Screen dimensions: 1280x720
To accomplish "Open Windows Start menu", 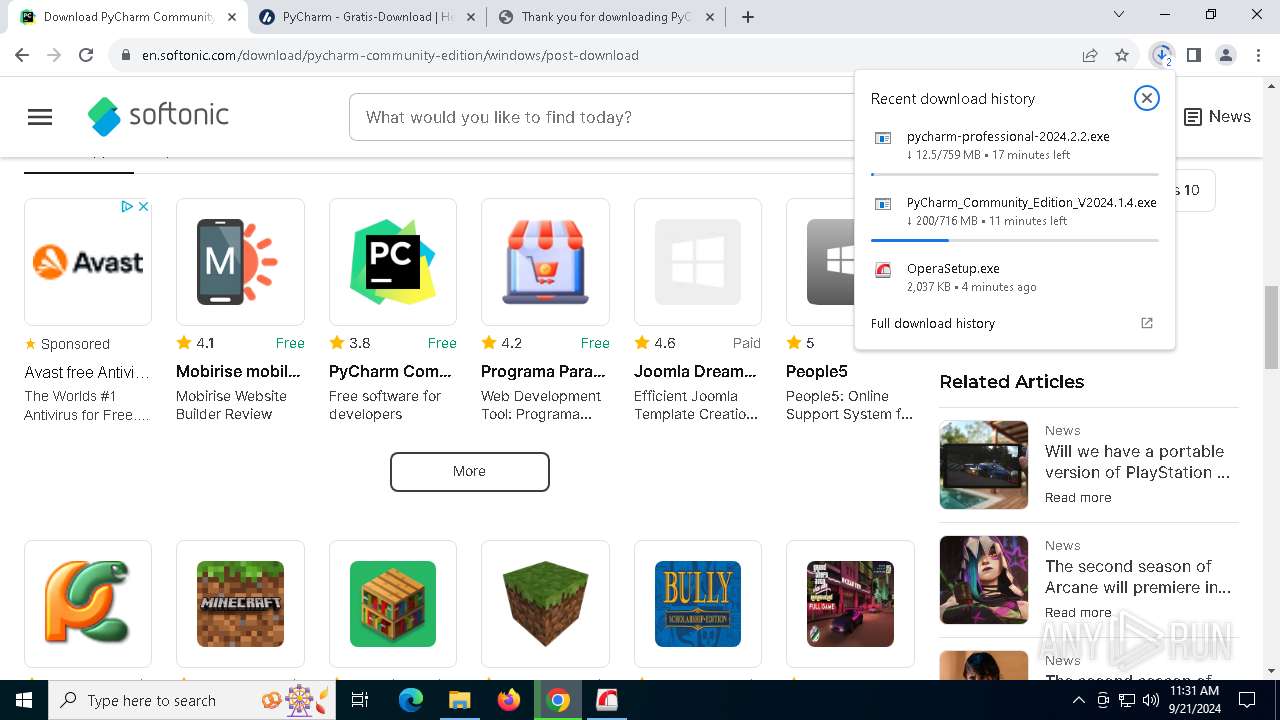I will click(x=23, y=700).
